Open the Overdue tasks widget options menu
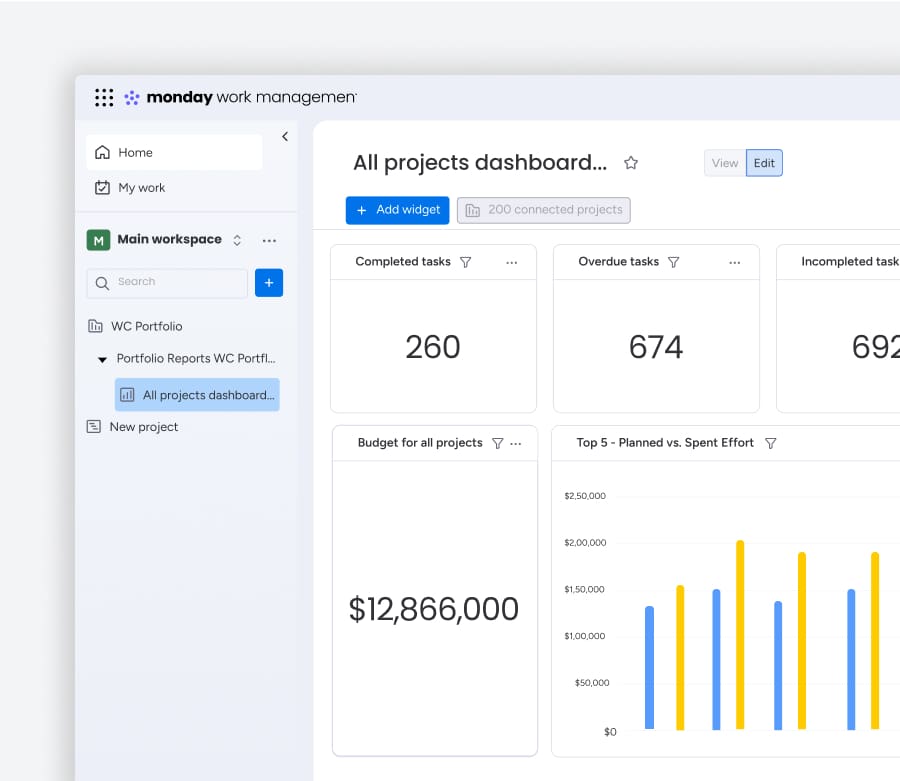Screen dimensions: 900x781 pyautogui.click(x=735, y=261)
